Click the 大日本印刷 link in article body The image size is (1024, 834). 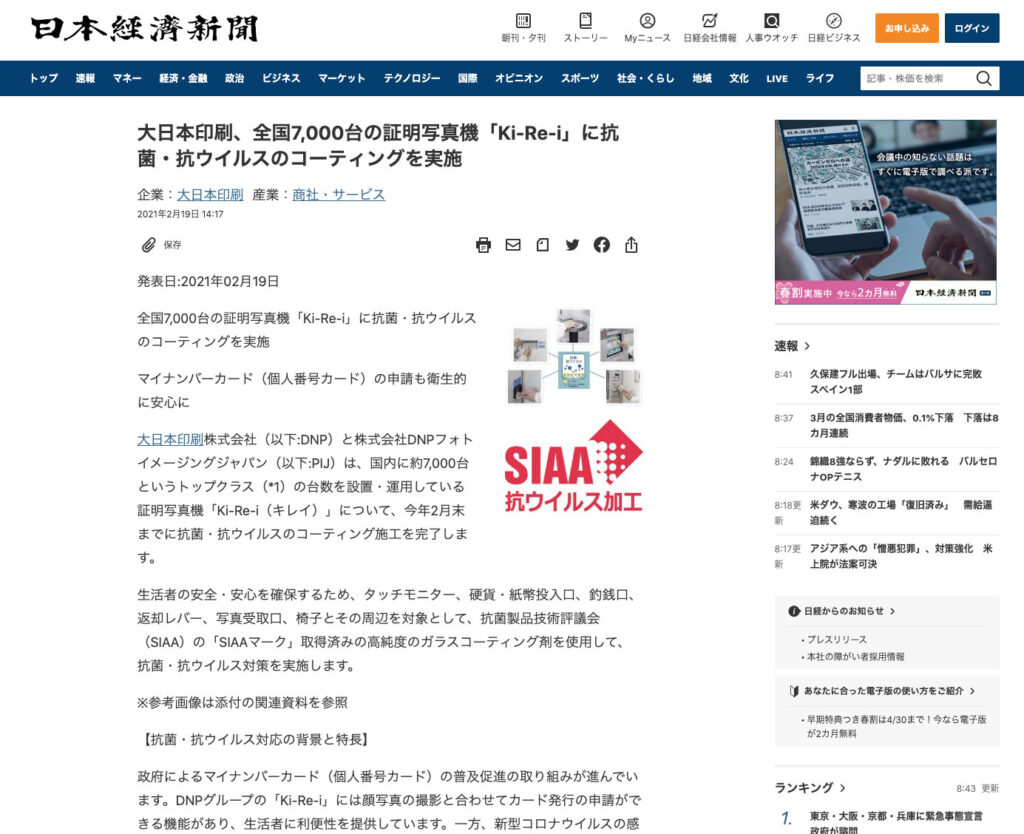point(170,440)
